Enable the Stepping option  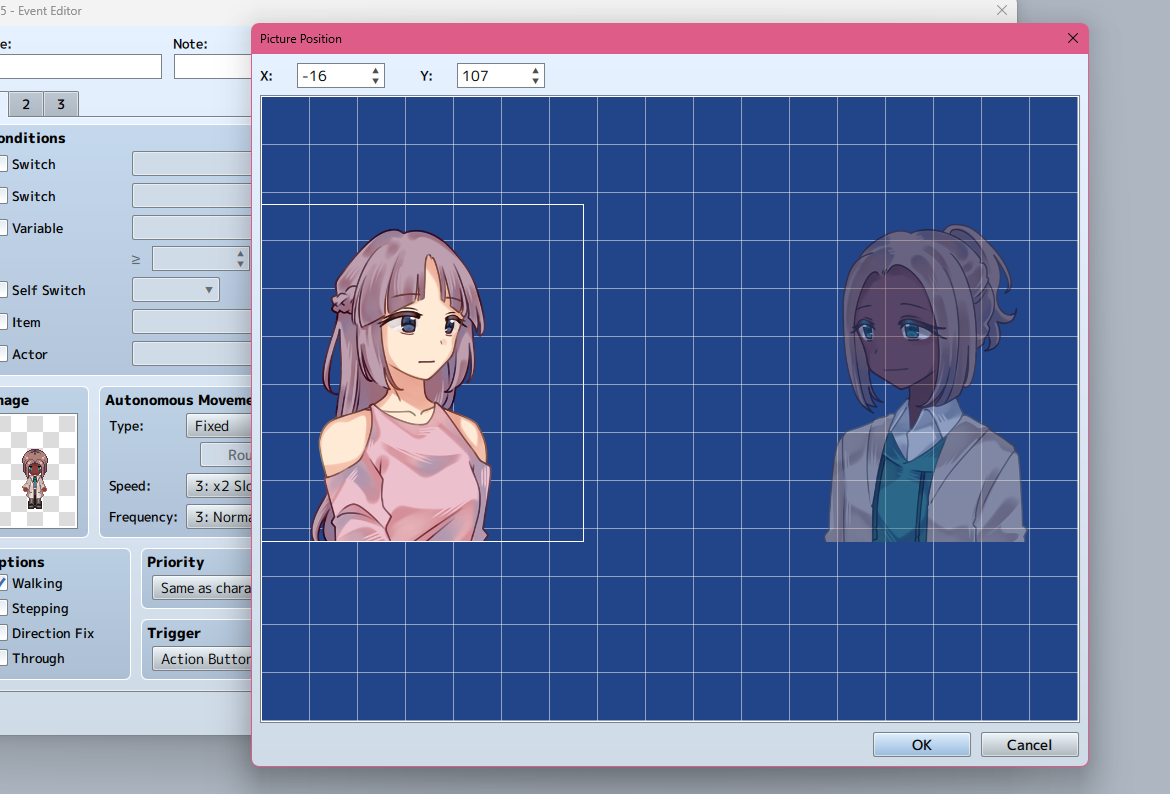coord(4,608)
